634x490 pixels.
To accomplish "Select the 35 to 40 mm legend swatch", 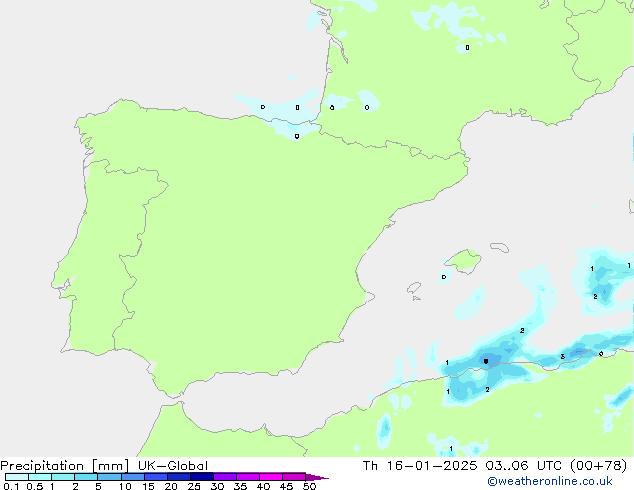I will pyautogui.click(x=247, y=477).
